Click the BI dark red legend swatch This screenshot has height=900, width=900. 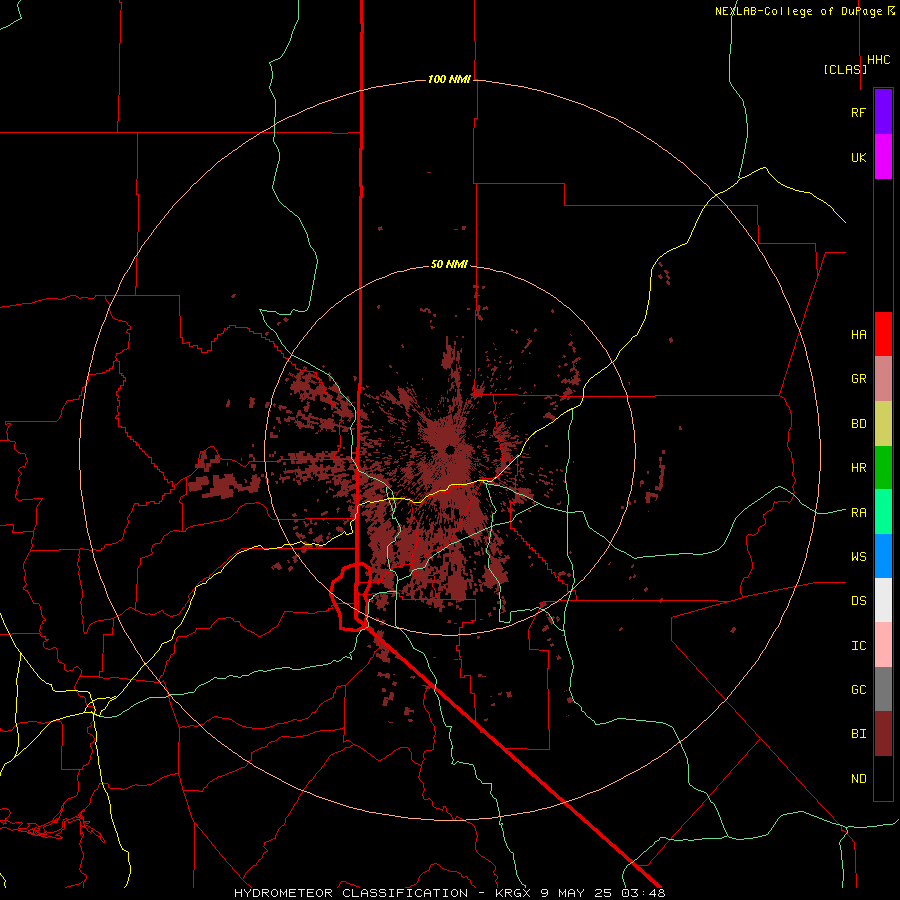pos(883,734)
